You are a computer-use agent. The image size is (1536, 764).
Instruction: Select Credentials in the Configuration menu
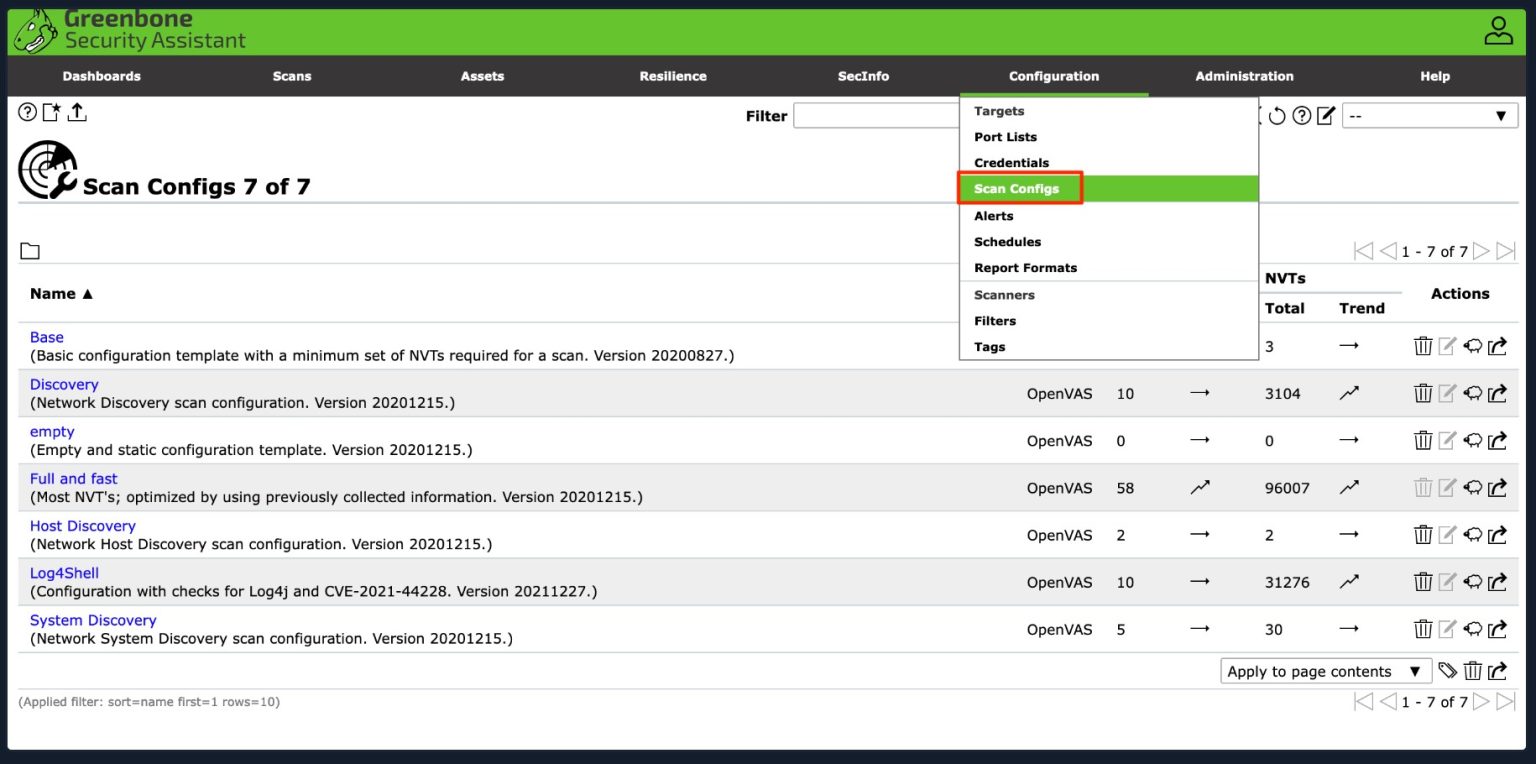[1108, 163]
